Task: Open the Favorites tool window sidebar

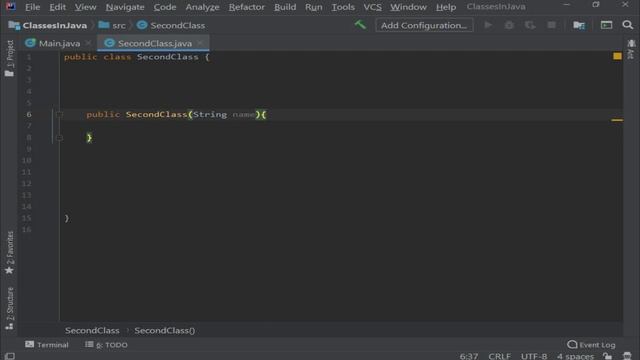Action: click(x=9, y=253)
